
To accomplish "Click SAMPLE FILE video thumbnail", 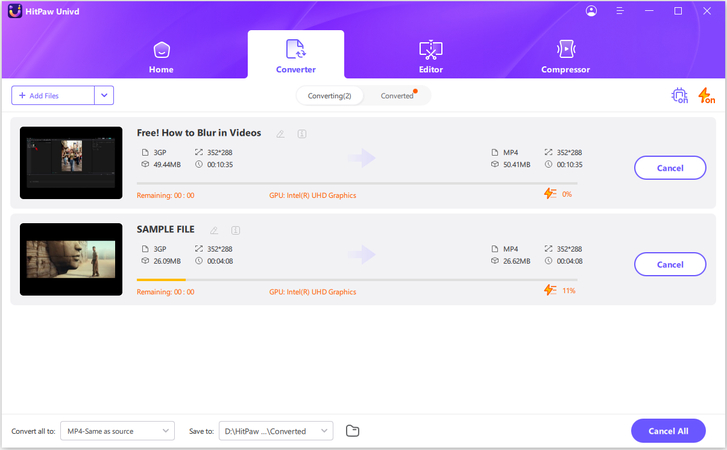I will tap(71, 259).
